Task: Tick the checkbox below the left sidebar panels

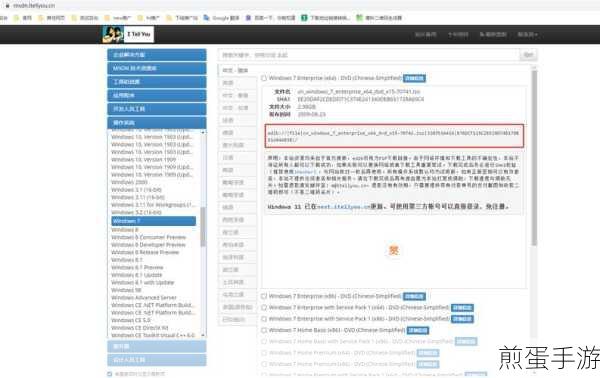Action: click(x=110, y=374)
